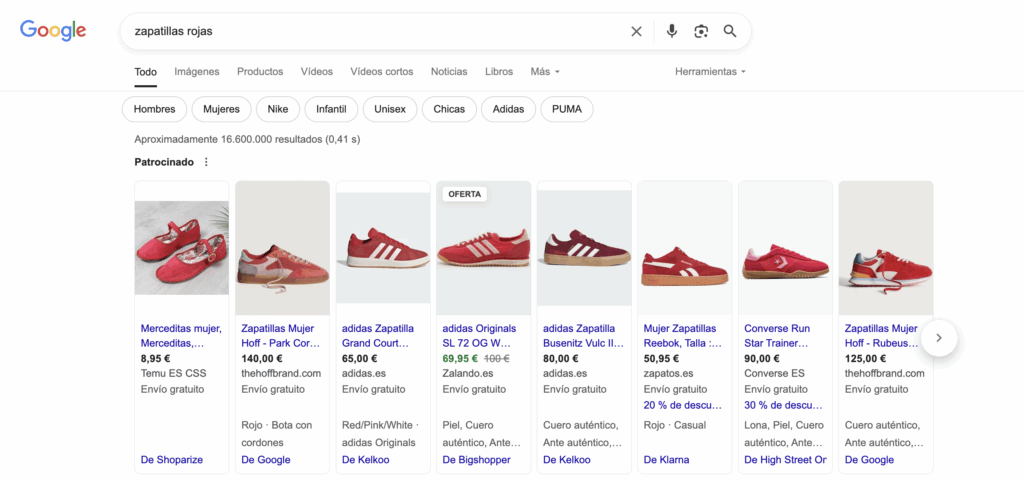Open the Converse Run Star Trainer link
Viewport: 1024px width, 482px height.
tap(777, 336)
